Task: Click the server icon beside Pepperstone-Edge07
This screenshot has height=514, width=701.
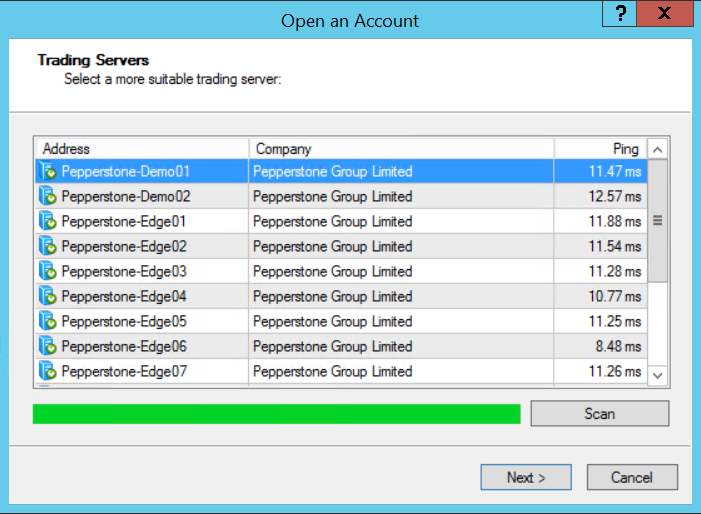Action: pos(48,371)
